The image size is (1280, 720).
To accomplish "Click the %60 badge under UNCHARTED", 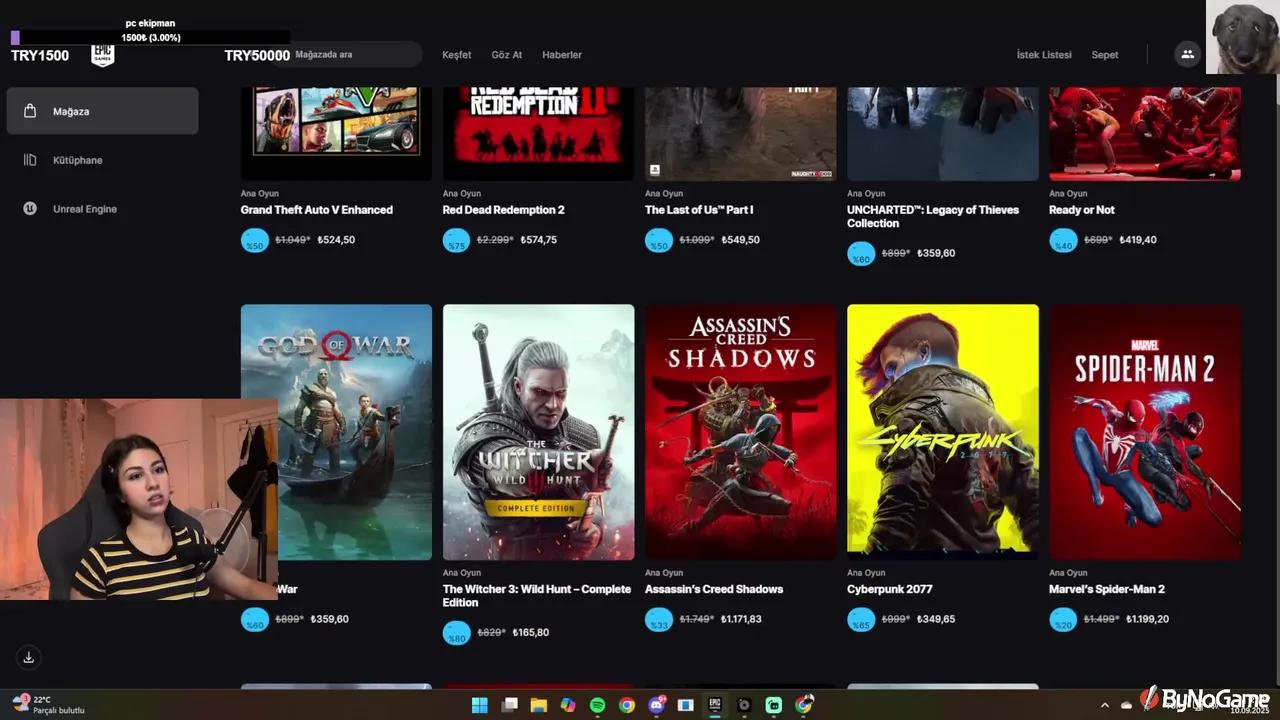I will 861,254.
